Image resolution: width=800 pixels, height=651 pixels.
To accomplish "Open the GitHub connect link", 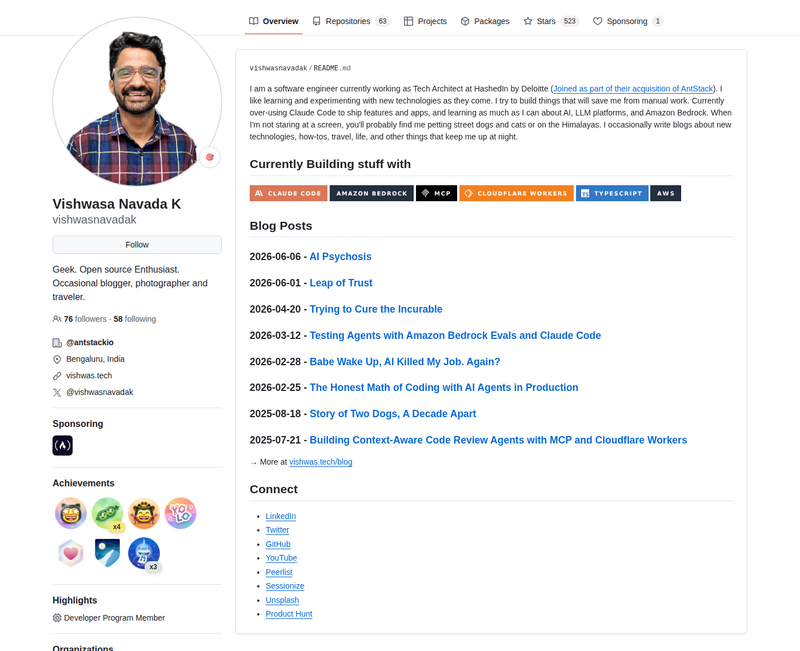I will [278, 544].
